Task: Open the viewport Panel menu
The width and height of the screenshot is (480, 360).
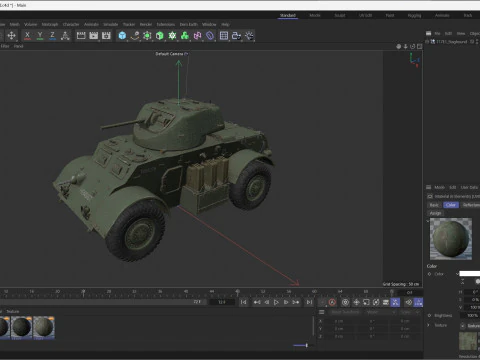Action: pyautogui.click(x=19, y=46)
